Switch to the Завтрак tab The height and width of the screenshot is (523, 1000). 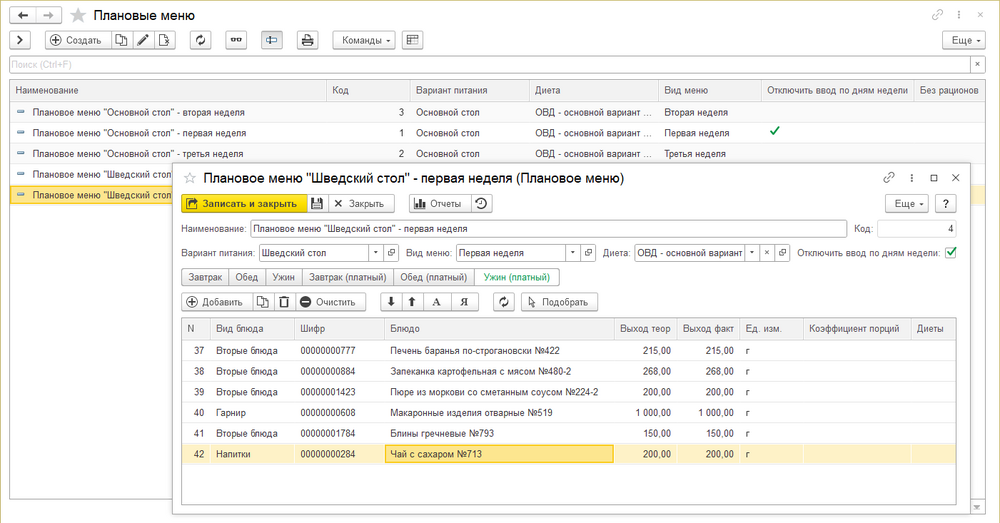205,277
